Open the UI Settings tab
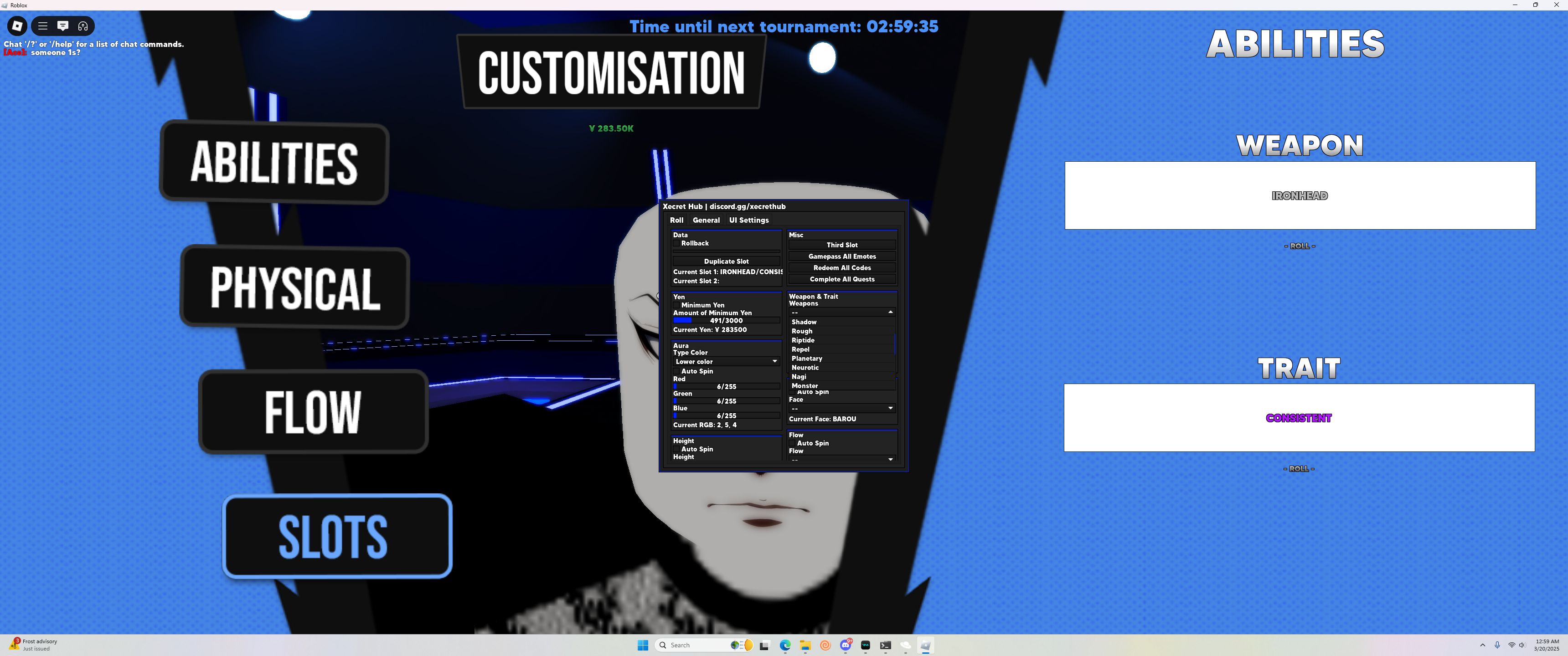 (x=749, y=220)
